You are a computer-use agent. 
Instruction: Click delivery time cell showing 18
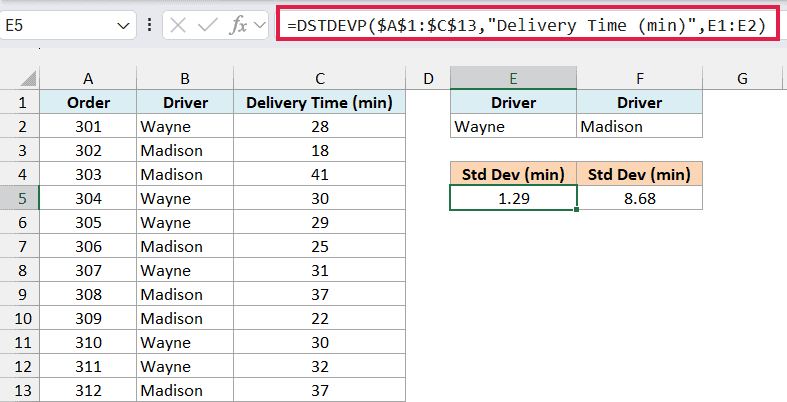click(x=320, y=150)
